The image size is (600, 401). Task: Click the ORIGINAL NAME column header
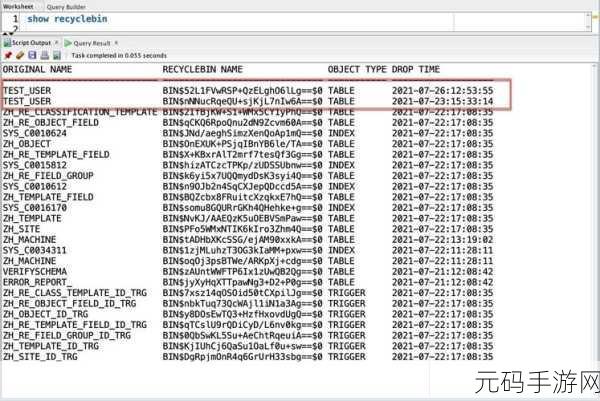(x=38, y=69)
